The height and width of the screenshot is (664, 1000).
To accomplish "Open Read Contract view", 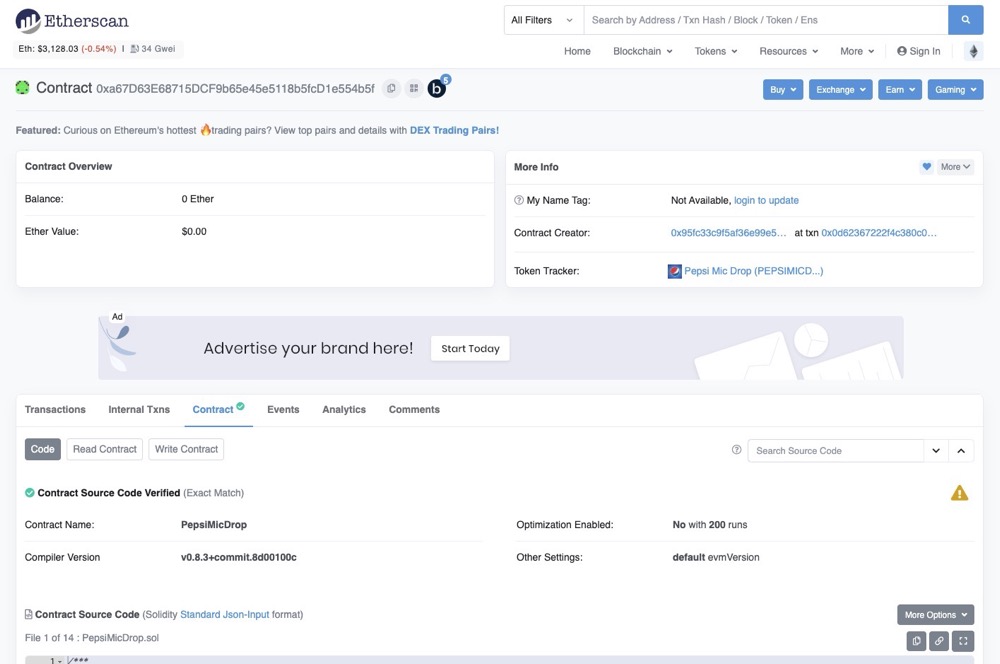I will 105,449.
